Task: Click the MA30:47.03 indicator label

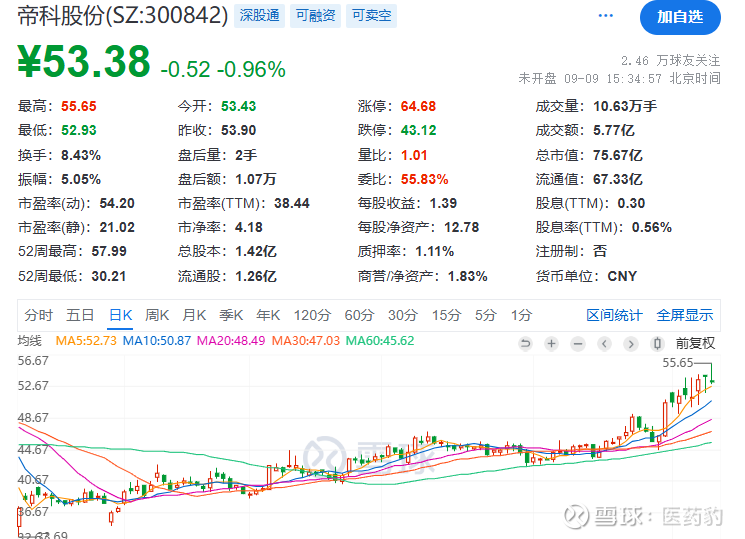Action: click(x=306, y=341)
